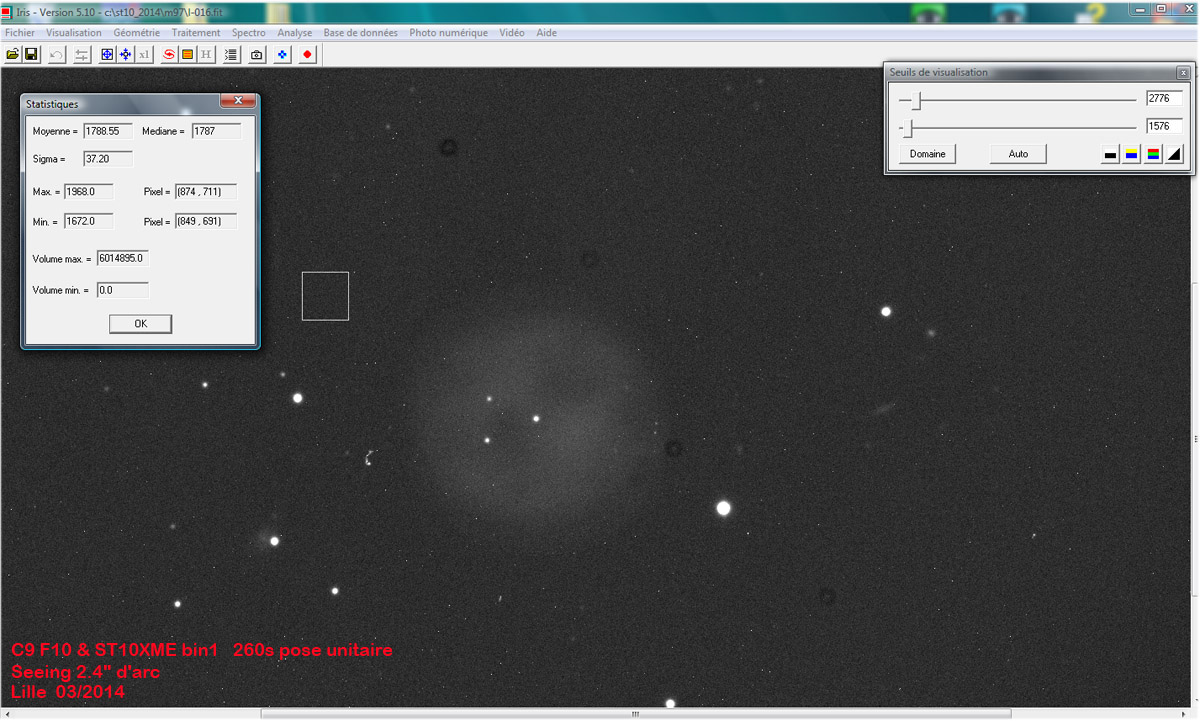
Task: Click the Volume min. field 0.0
Action: point(123,290)
